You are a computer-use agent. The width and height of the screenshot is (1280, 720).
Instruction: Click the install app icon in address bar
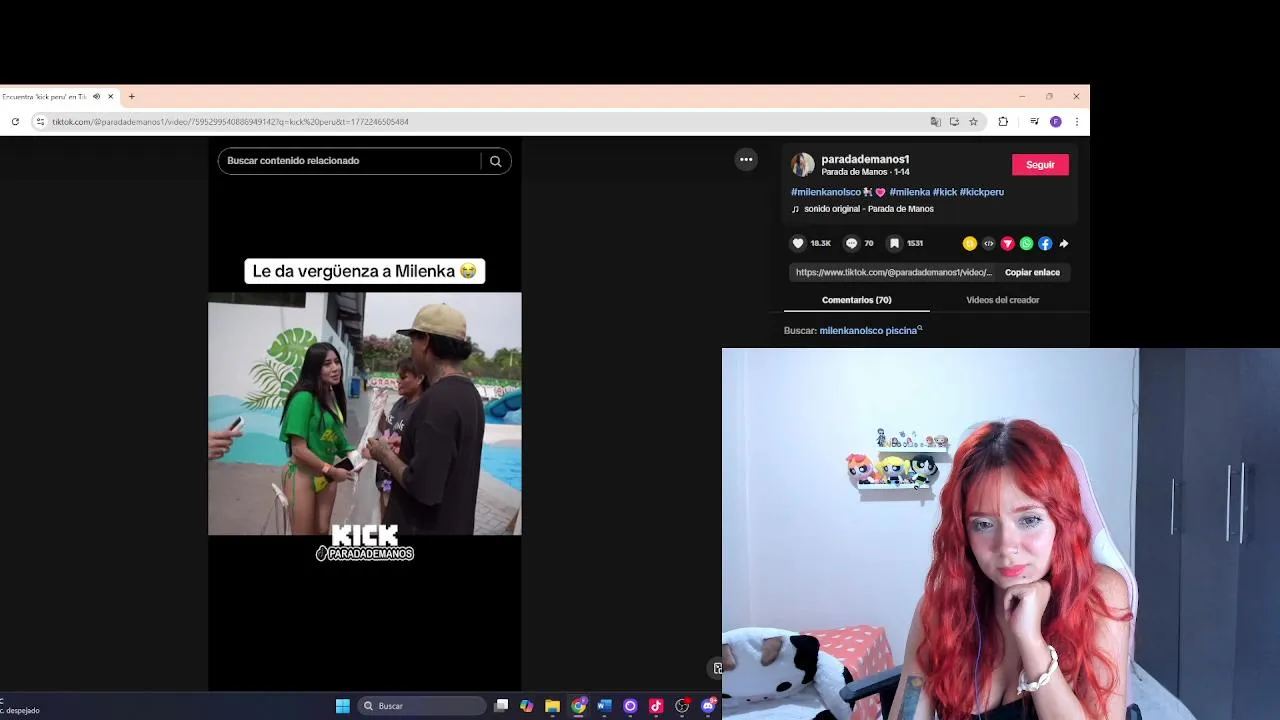tap(954, 122)
